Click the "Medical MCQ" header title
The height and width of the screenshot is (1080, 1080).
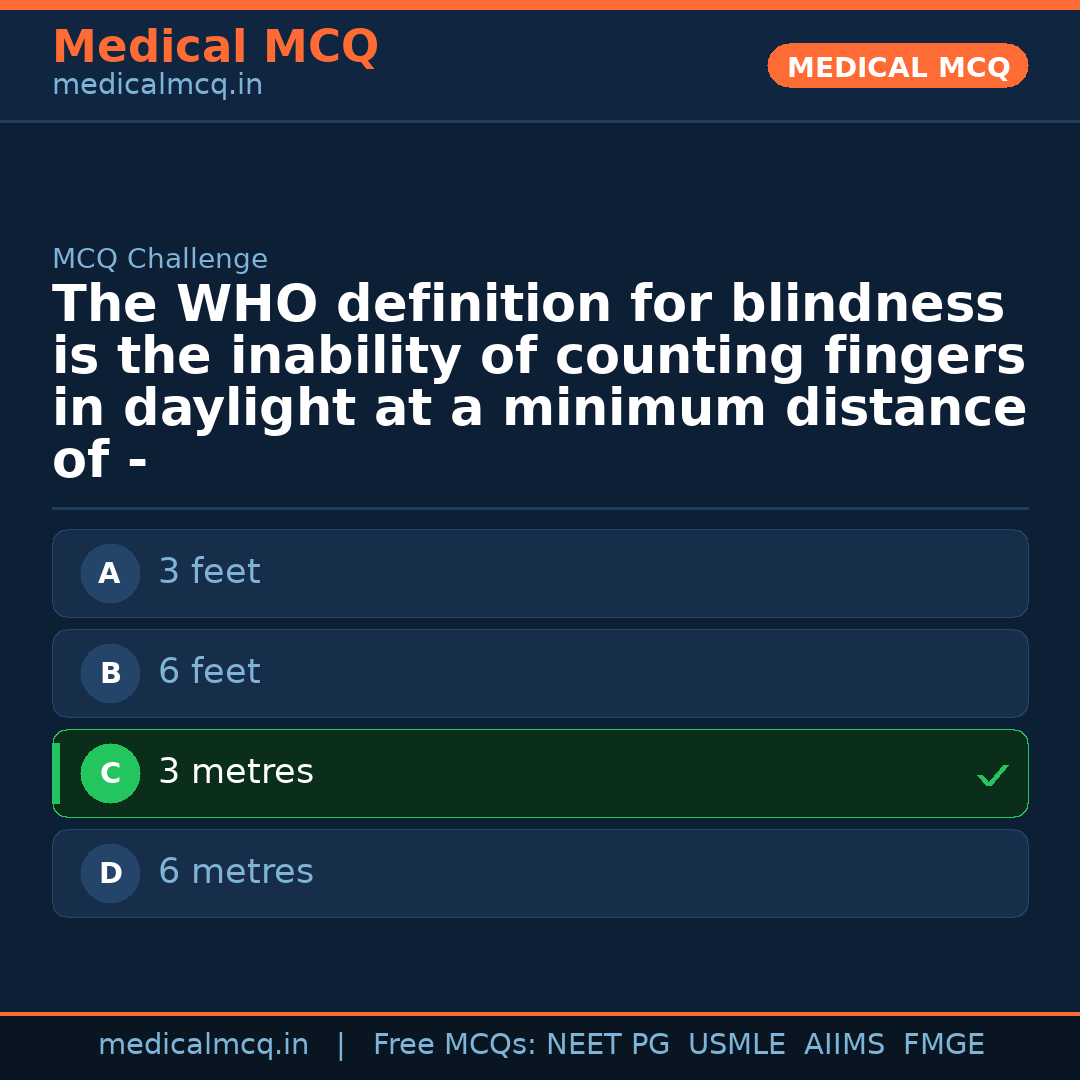coord(215,47)
